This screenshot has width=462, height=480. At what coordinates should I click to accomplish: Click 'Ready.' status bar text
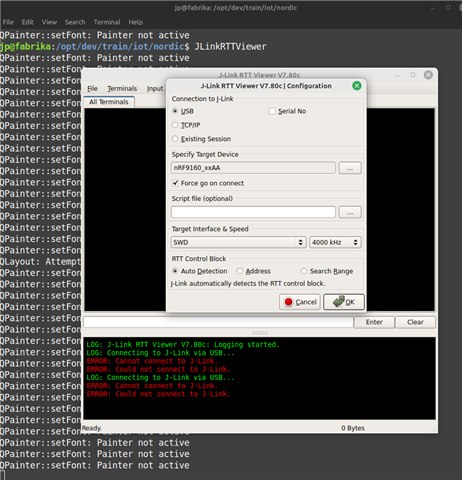(x=92, y=428)
